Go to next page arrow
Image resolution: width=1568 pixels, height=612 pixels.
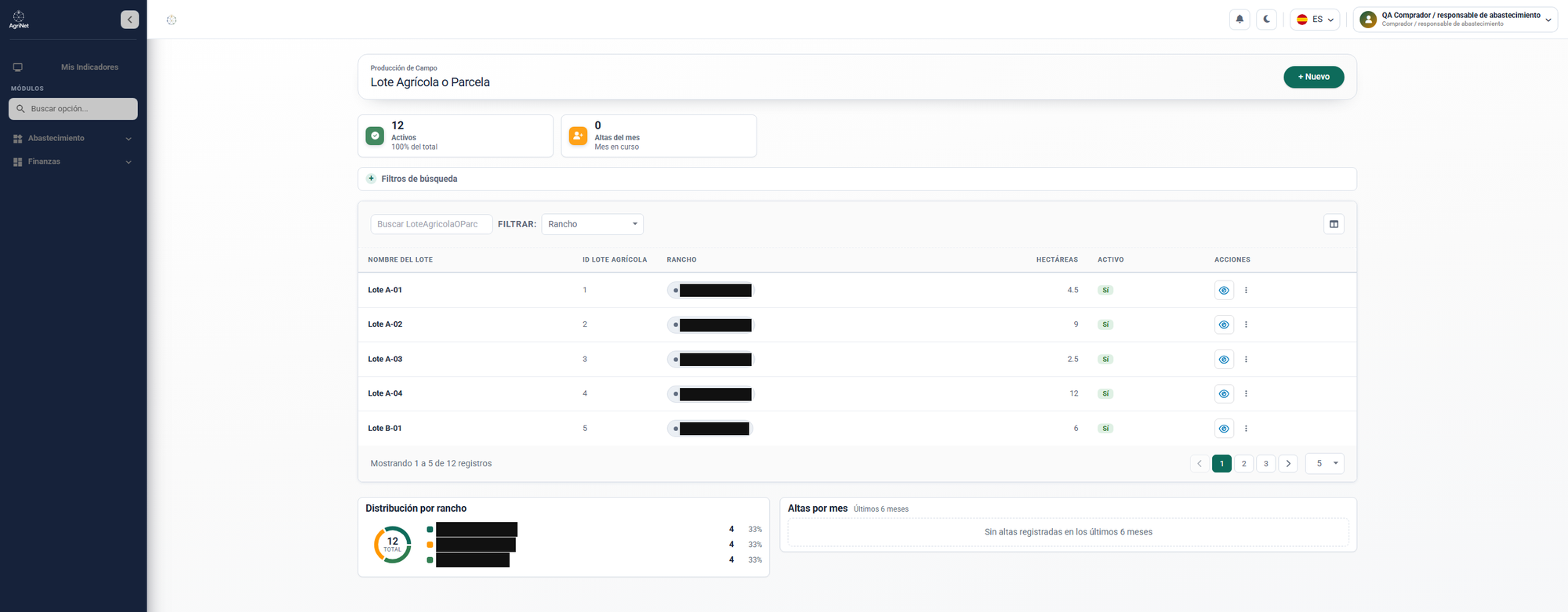[x=1288, y=464]
